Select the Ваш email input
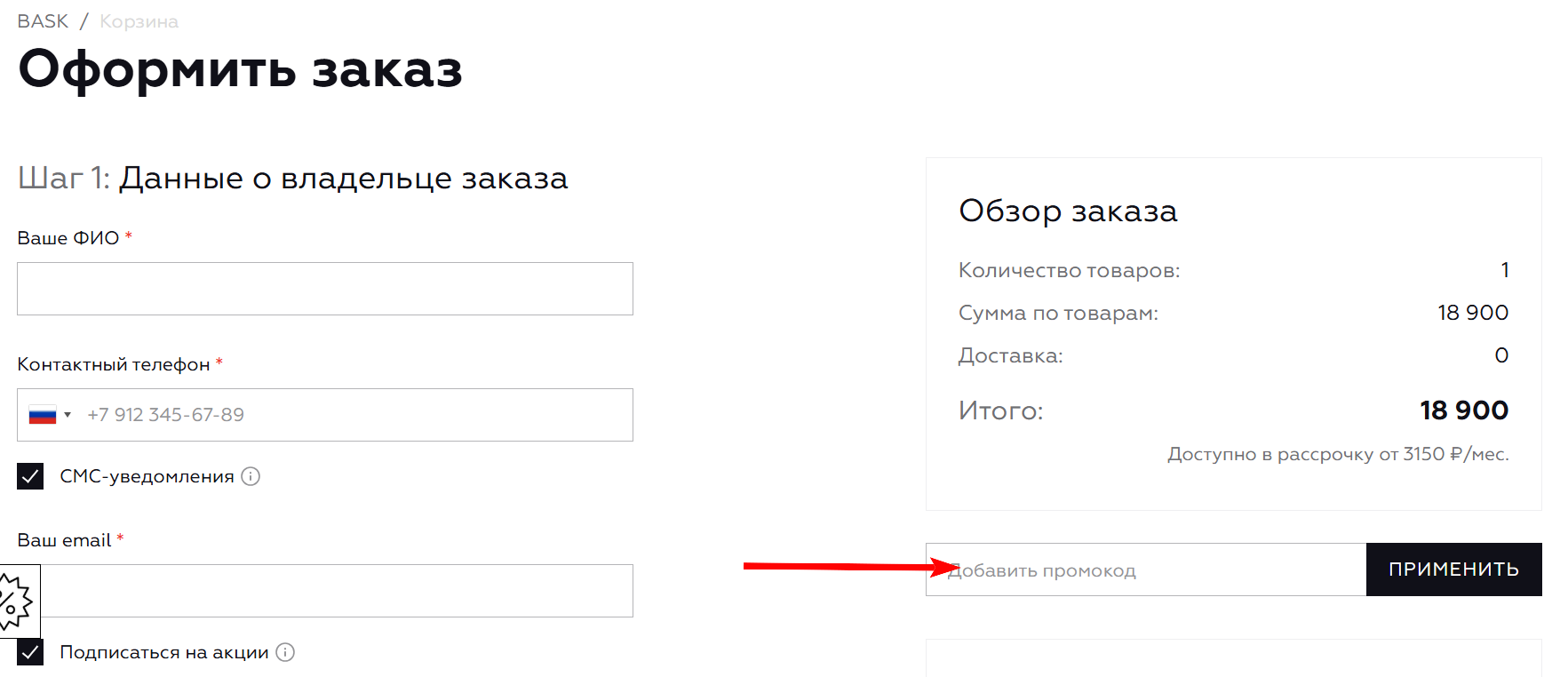The width and height of the screenshot is (1568, 677). click(338, 591)
